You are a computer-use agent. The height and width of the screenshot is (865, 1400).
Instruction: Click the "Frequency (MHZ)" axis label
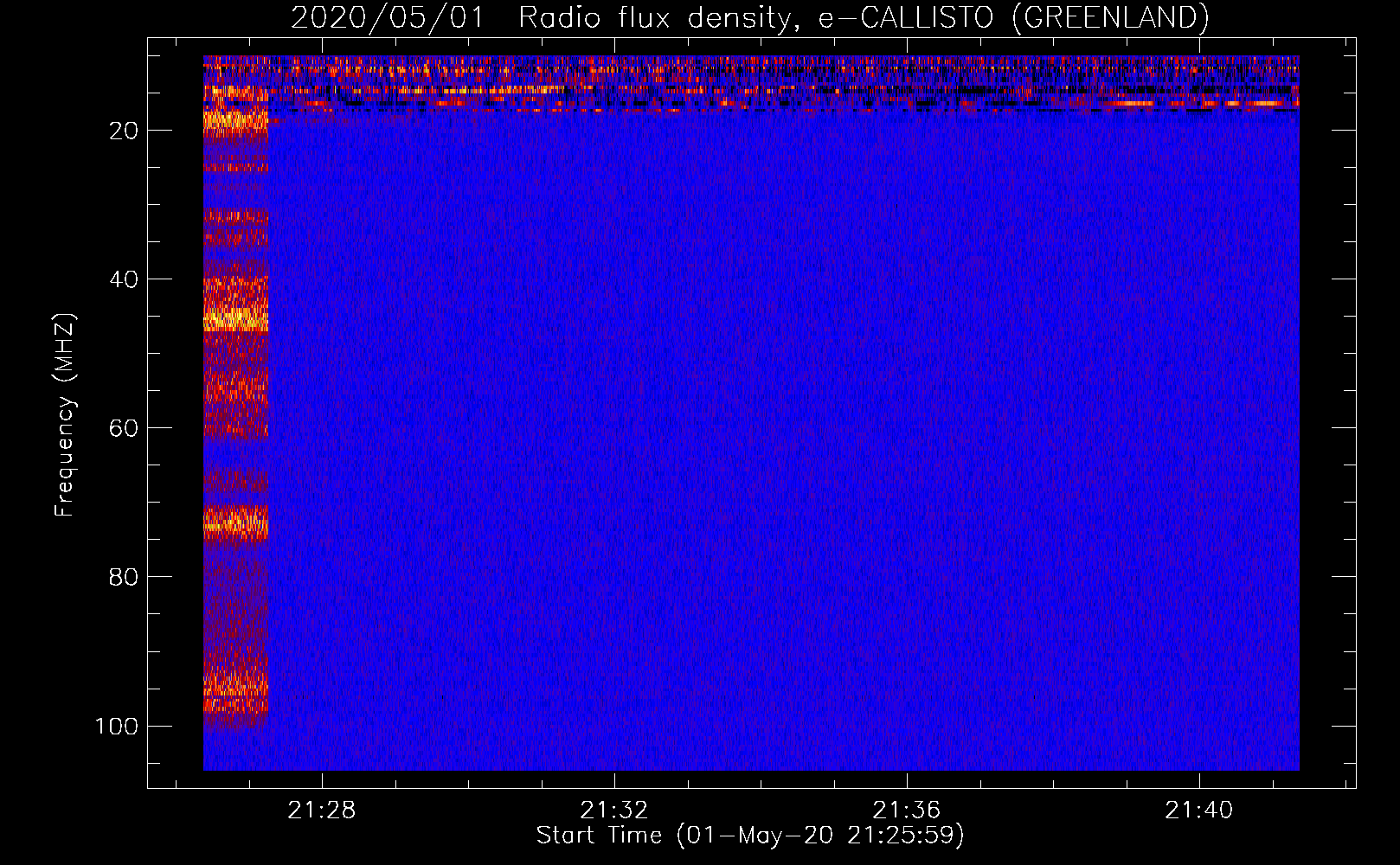tap(65, 414)
